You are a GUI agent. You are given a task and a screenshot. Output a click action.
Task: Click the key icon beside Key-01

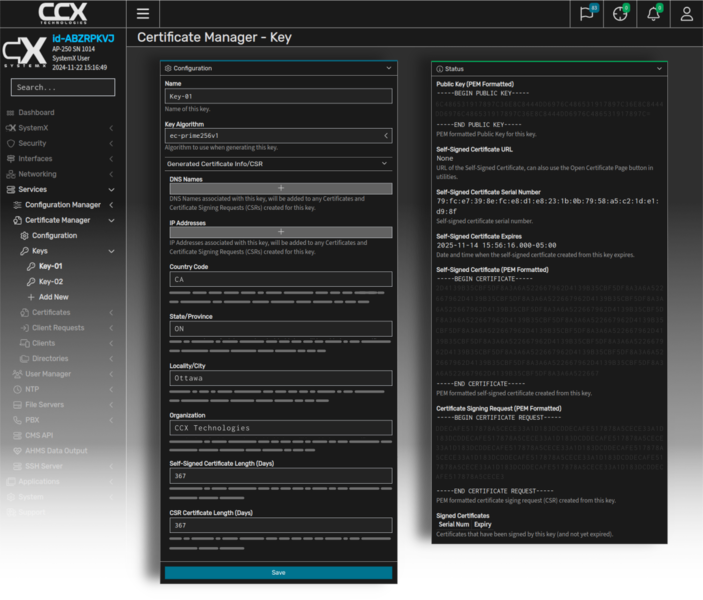pyautogui.click(x=31, y=266)
